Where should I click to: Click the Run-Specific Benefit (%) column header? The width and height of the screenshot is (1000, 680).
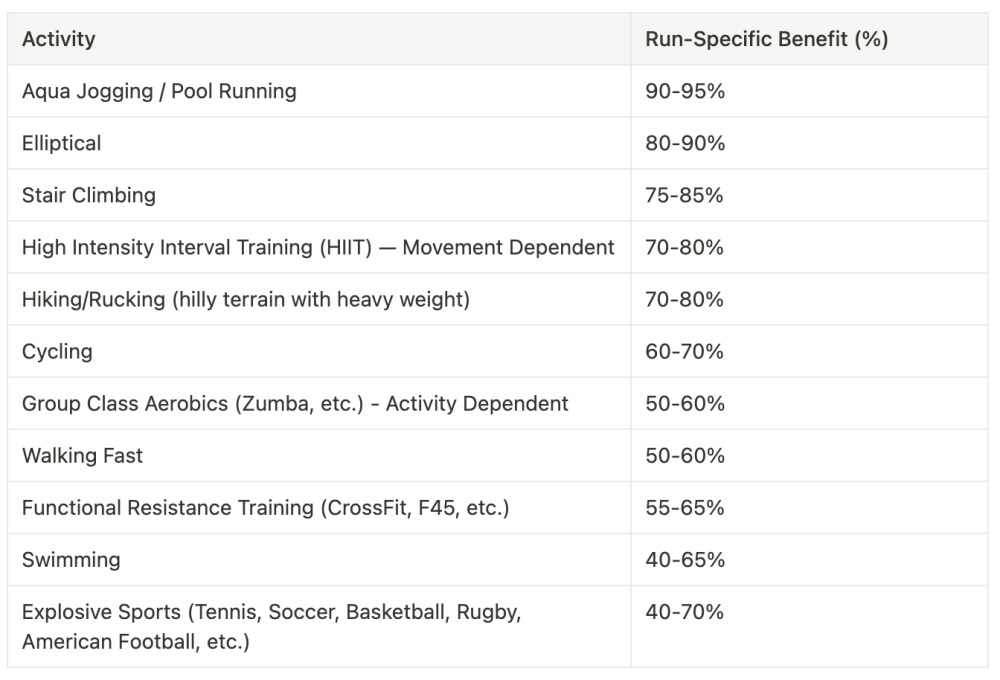[x=766, y=40]
